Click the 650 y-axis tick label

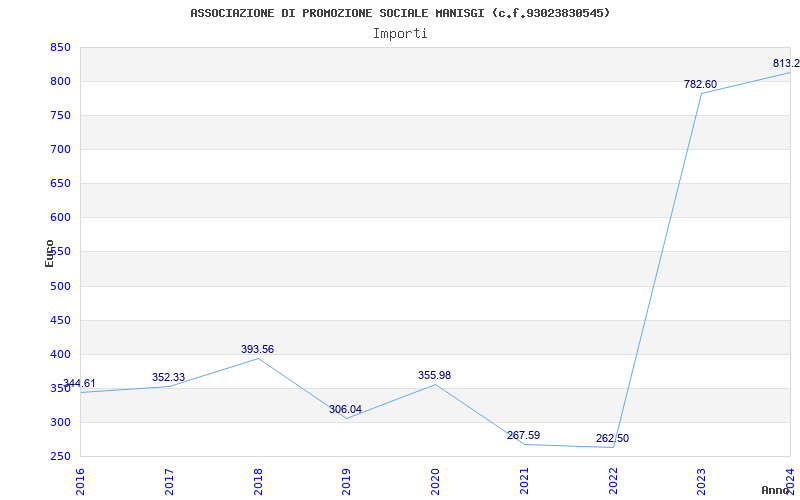point(60,184)
